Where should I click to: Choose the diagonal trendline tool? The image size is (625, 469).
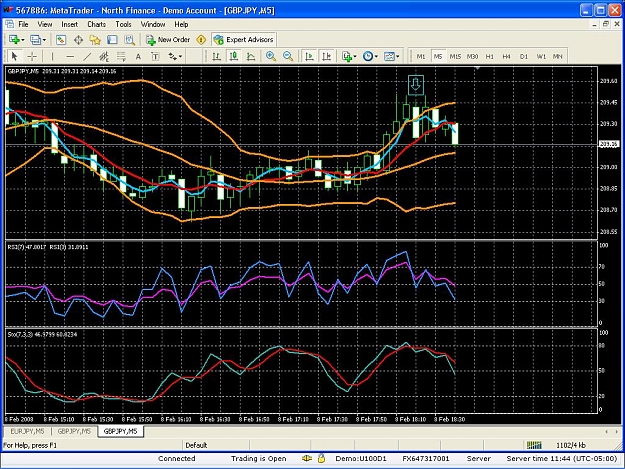click(87, 56)
